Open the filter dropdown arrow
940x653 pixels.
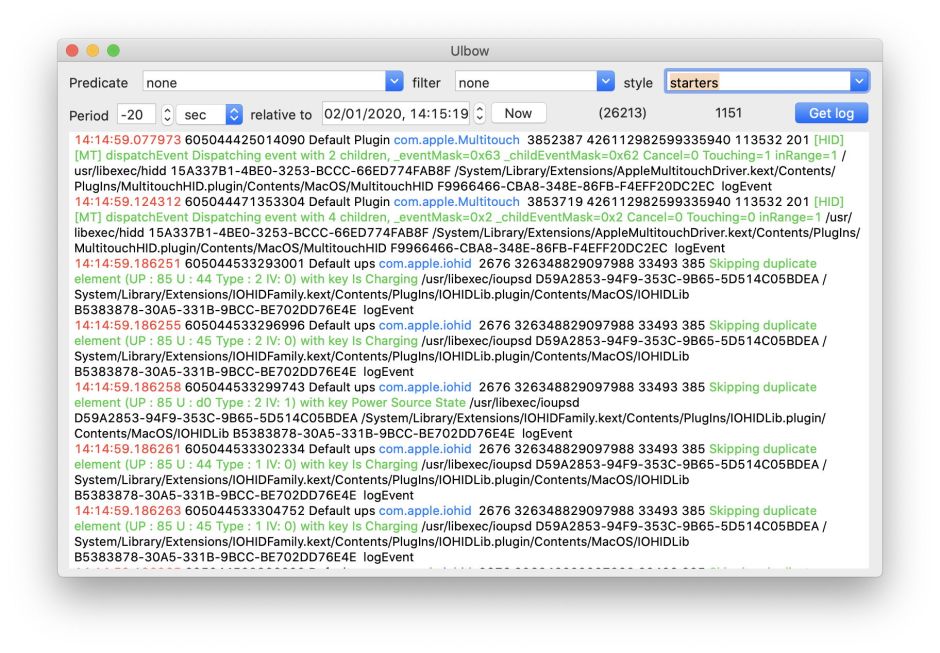(606, 82)
